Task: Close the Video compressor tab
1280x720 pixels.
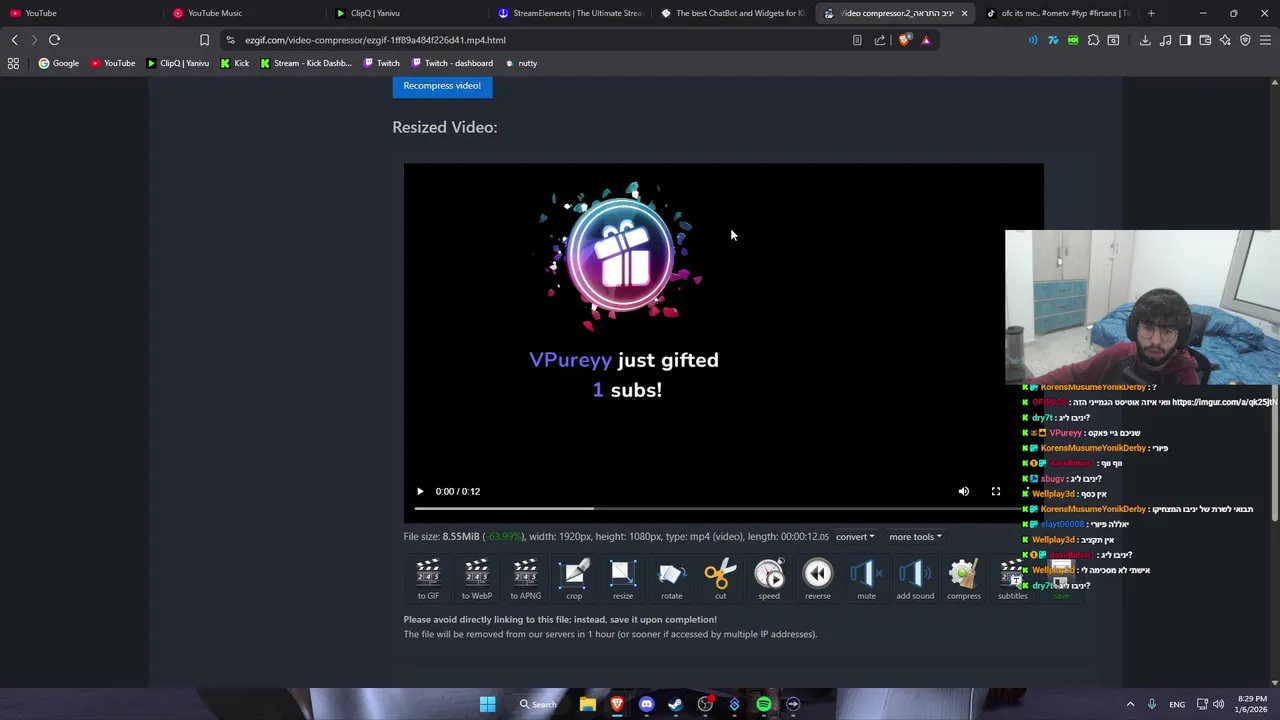Action: click(x=964, y=13)
